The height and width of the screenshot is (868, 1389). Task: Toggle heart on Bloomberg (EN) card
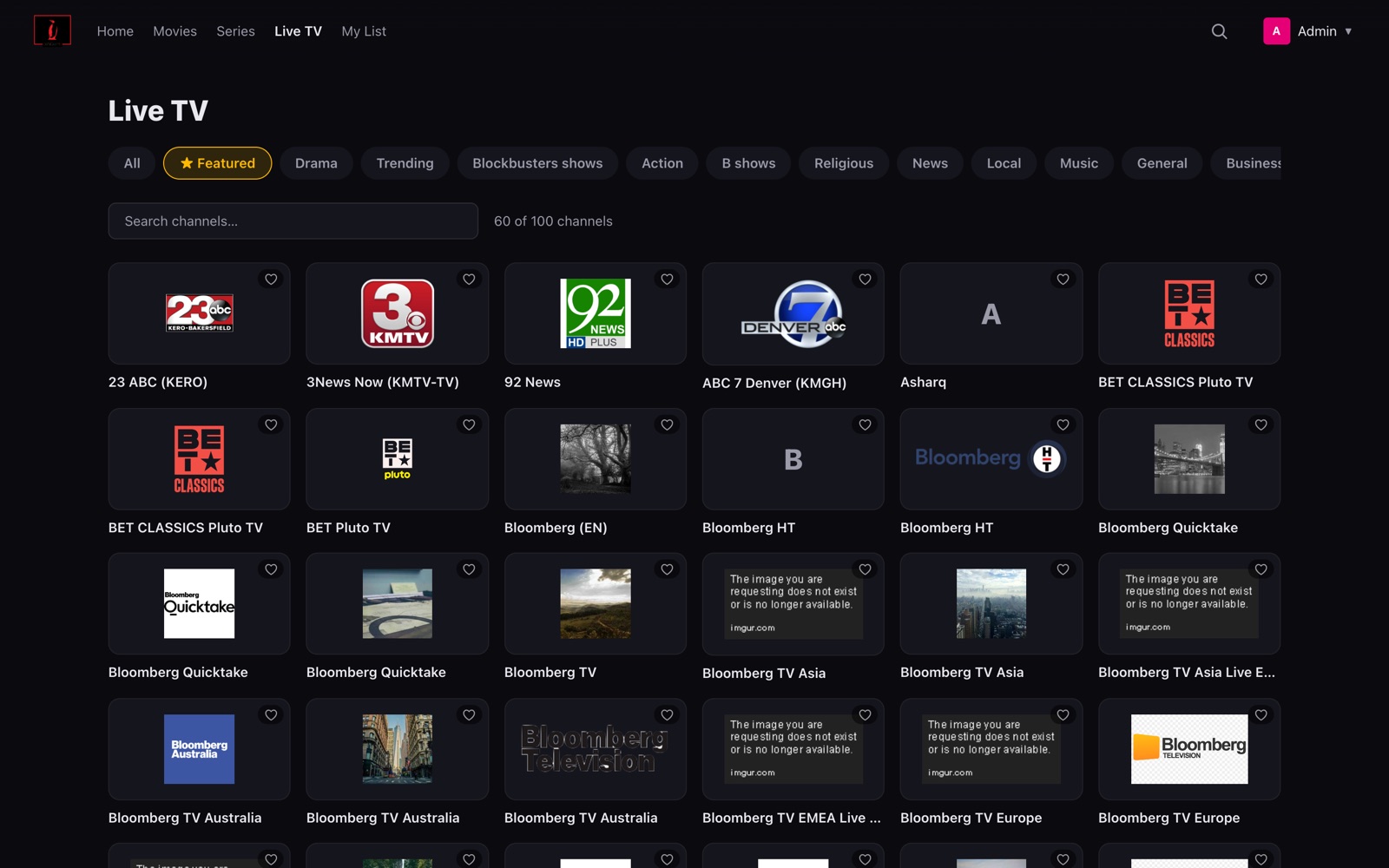tap(667, 424)
